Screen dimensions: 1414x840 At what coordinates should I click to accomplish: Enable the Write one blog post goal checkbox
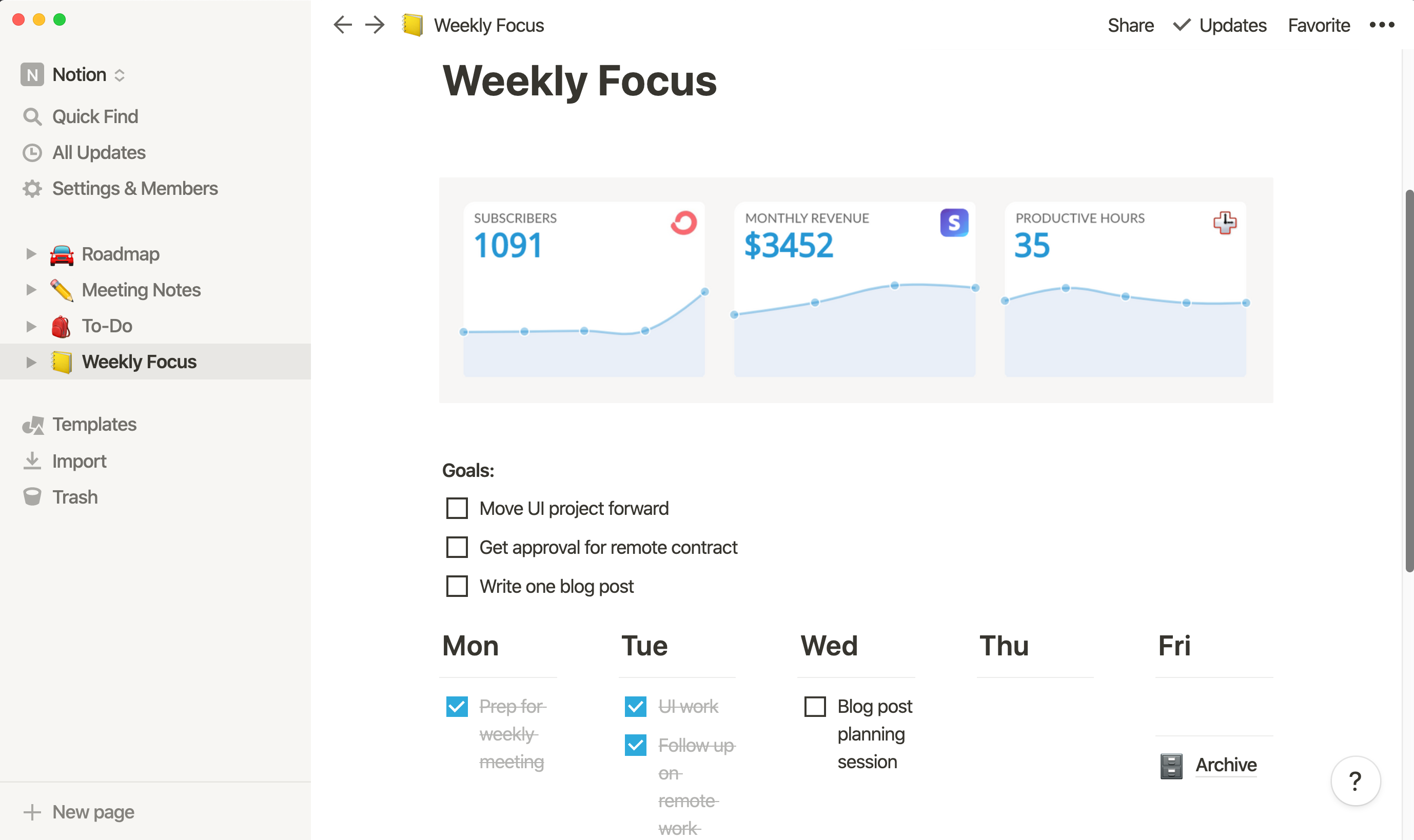(456, 586)
